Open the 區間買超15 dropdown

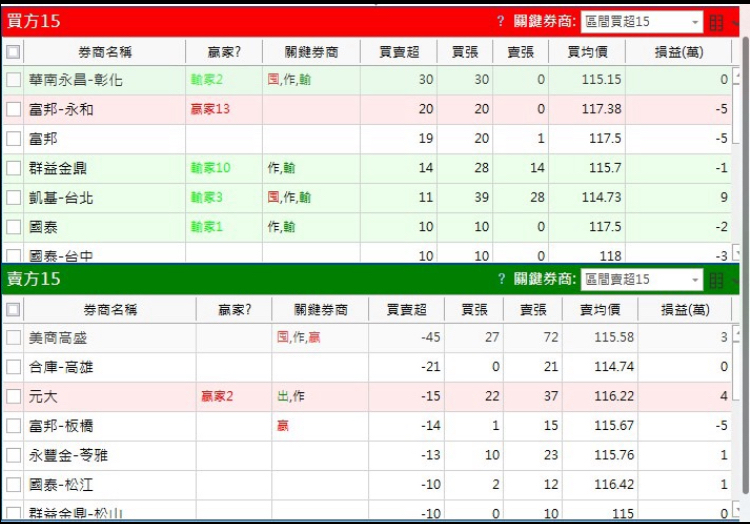tap(641, 22)
